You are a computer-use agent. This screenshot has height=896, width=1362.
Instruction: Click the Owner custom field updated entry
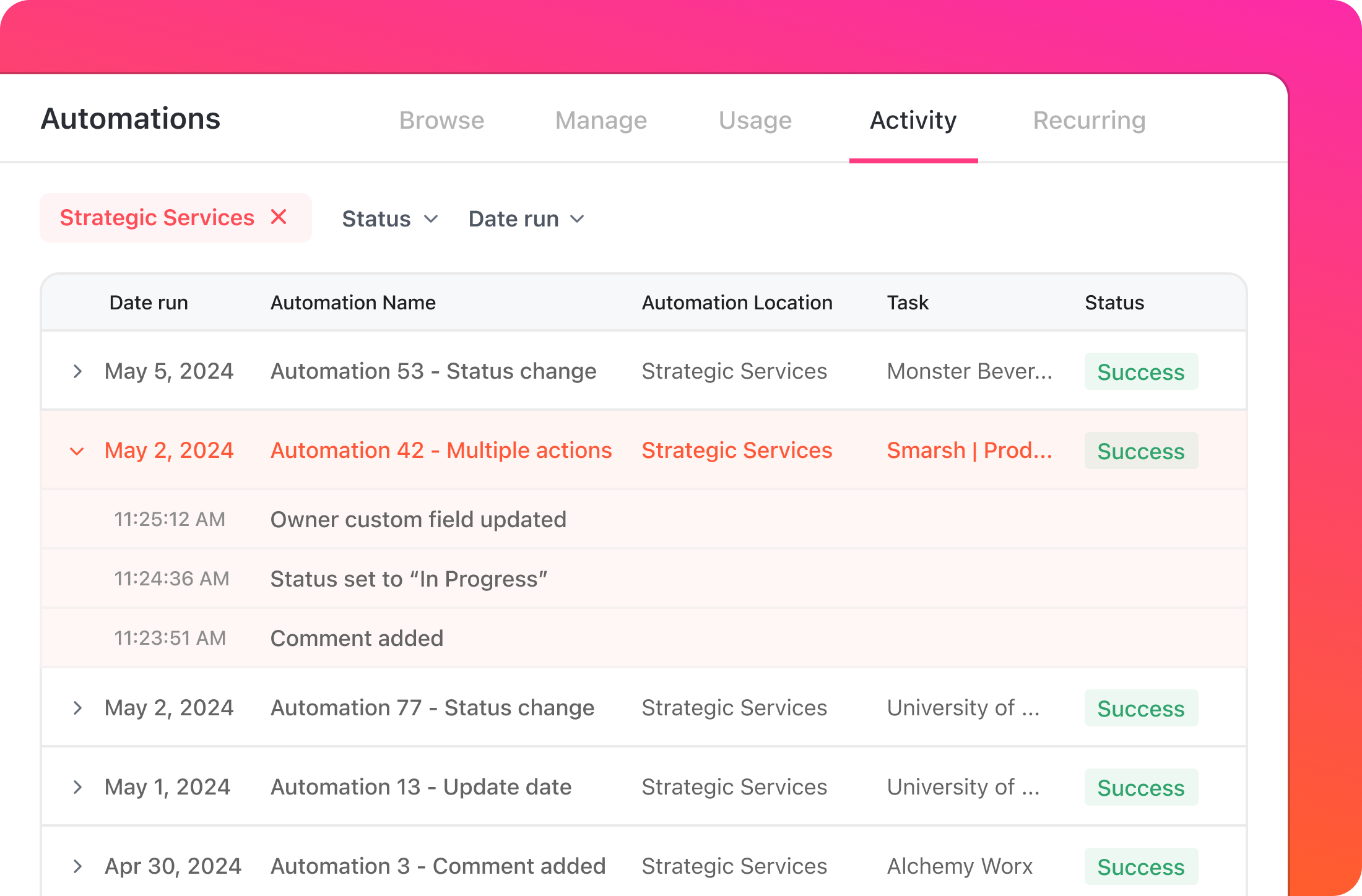(x=418, y=519)
